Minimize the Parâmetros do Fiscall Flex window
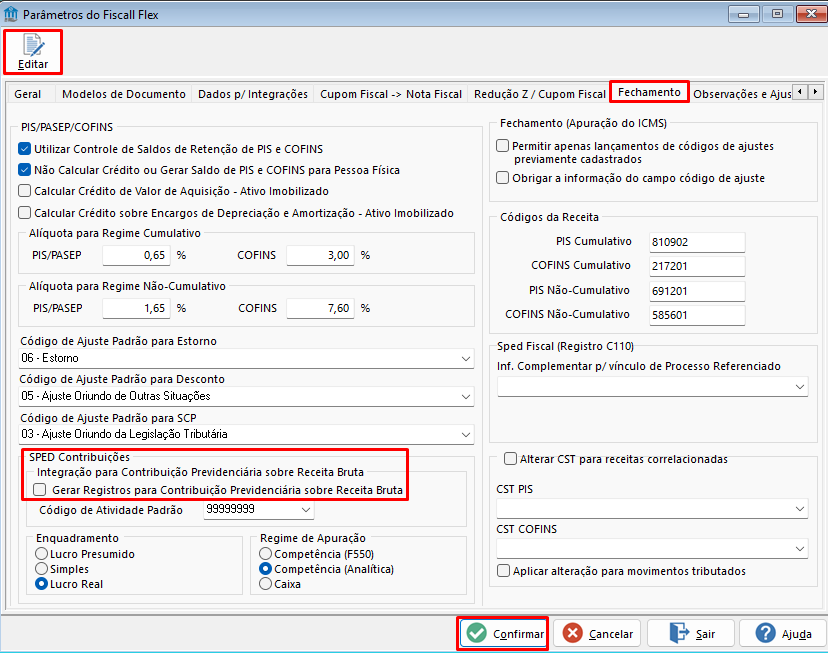The width and height of the screenshot is (828, 653). (744, 14)
